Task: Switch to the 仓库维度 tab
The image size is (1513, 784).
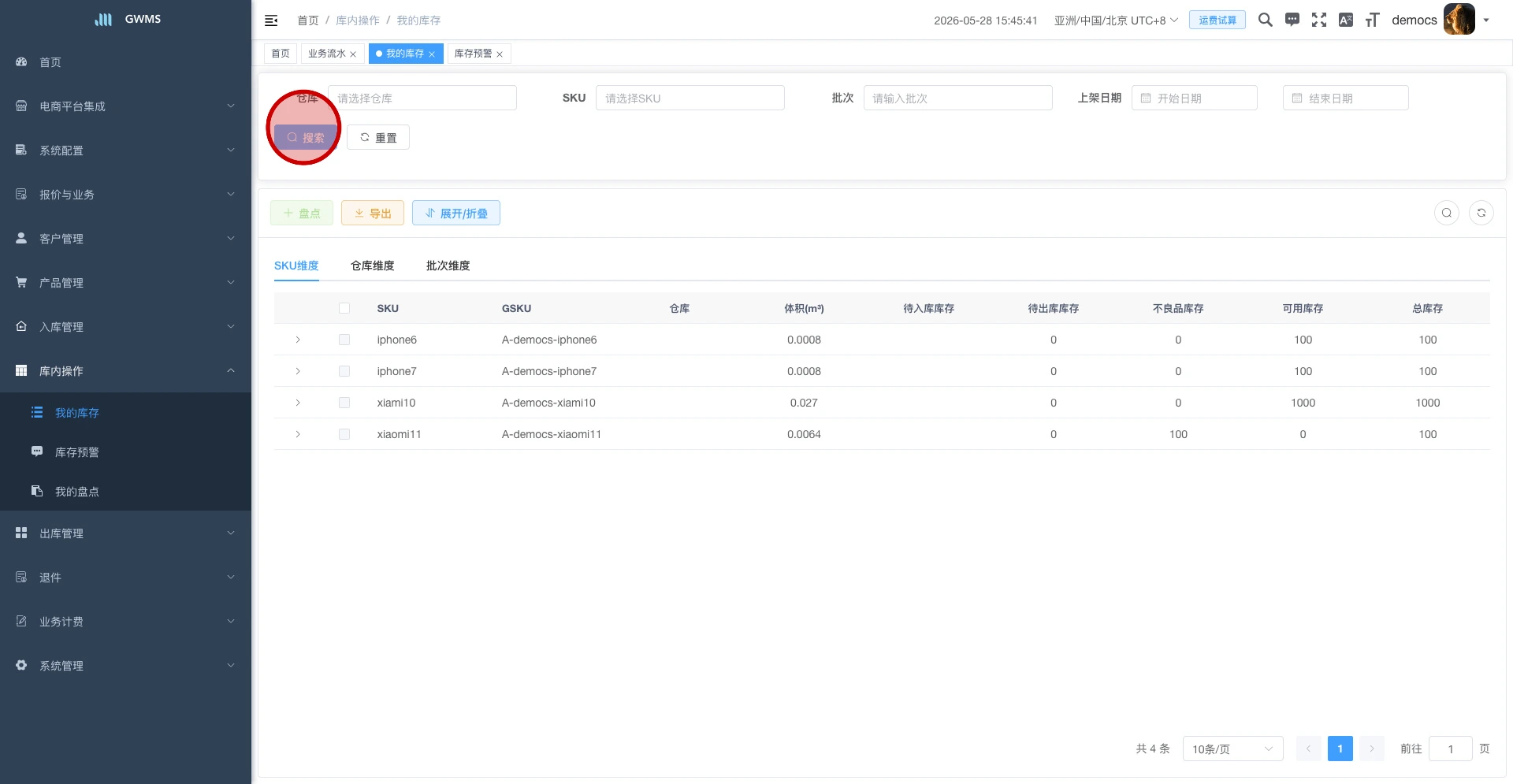Action: coord(373,266)
